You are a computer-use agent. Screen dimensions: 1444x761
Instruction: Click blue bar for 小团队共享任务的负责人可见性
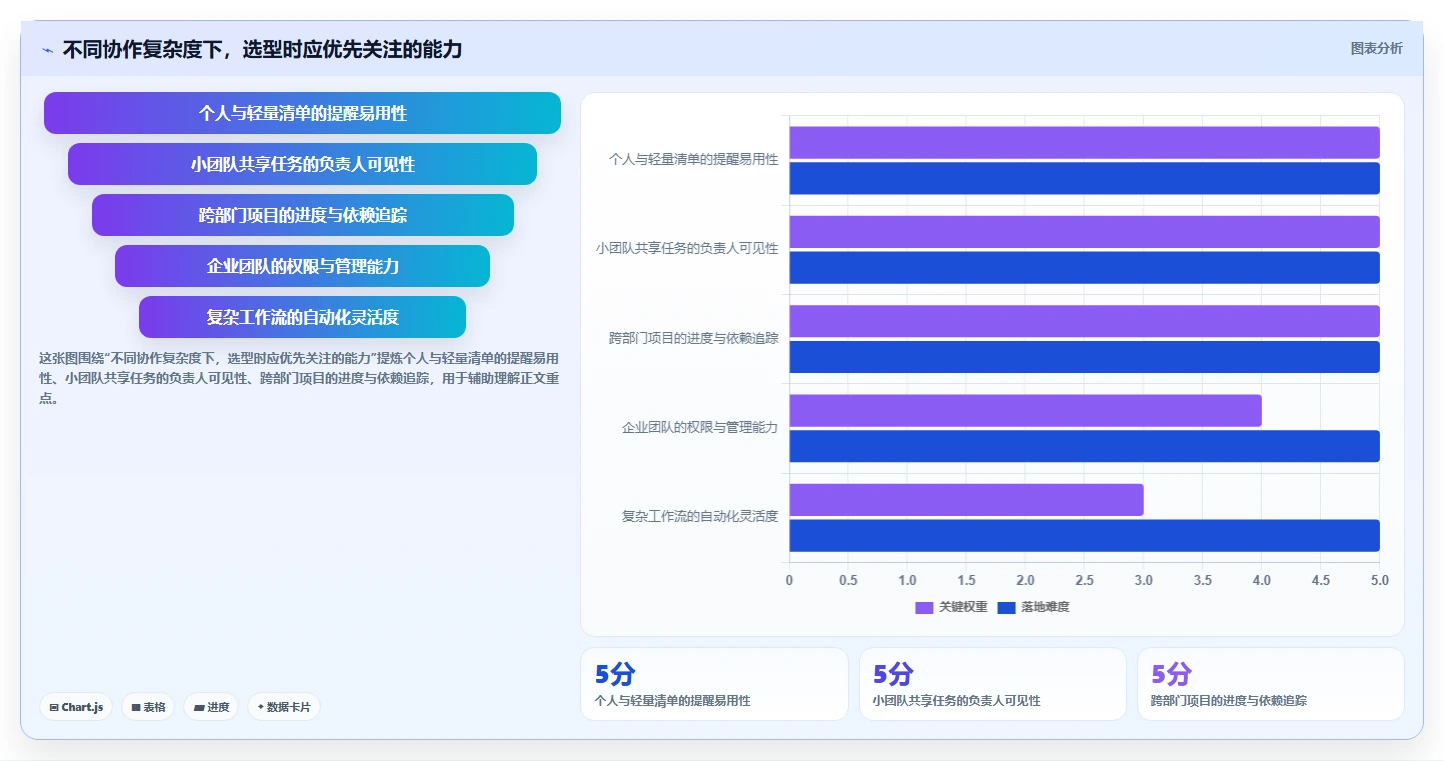pos(1084,267)
